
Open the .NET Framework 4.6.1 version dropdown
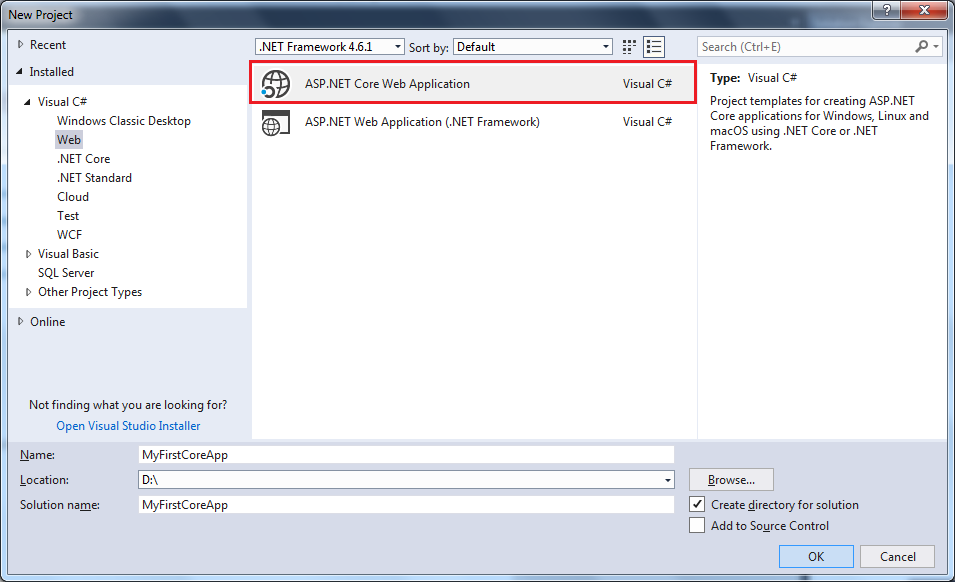[x=330, y=47]
